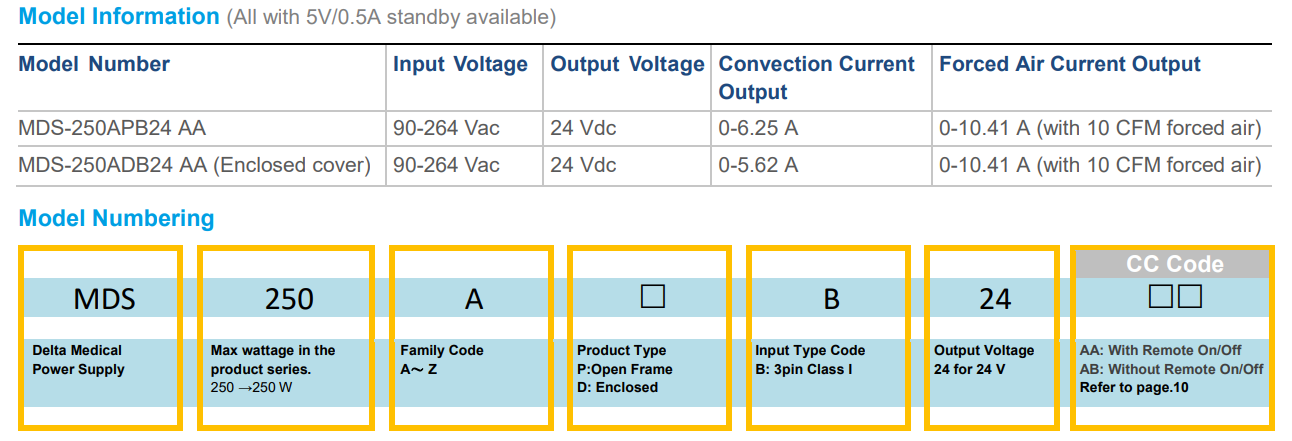
Task: Click the gray "CC Code" label
Action: pyautogui.click(x=1174, y=264)
